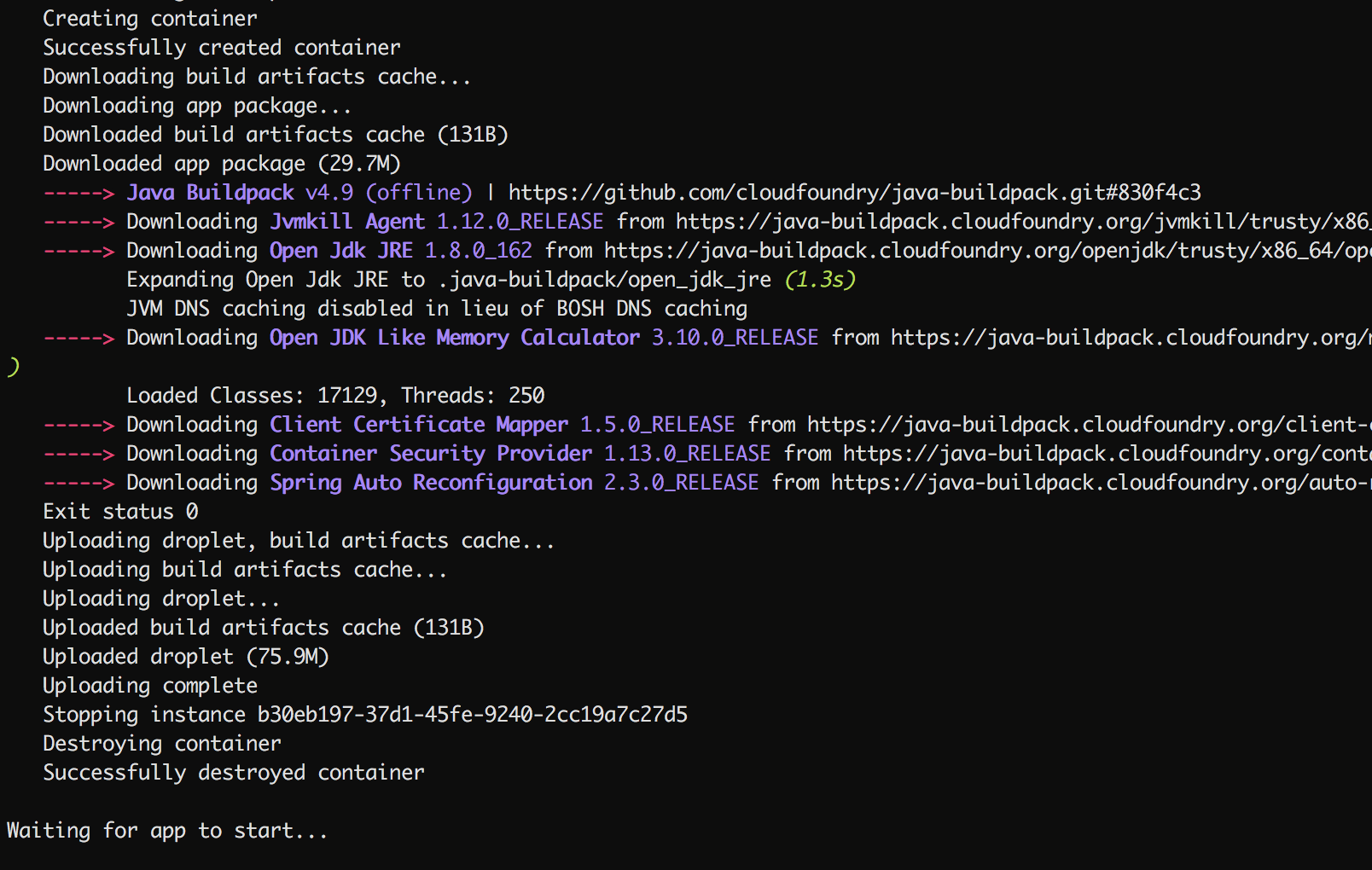Click 'JVM DNS caching disabled' line
Screen dimensions: 1372x870
(437, 309)
